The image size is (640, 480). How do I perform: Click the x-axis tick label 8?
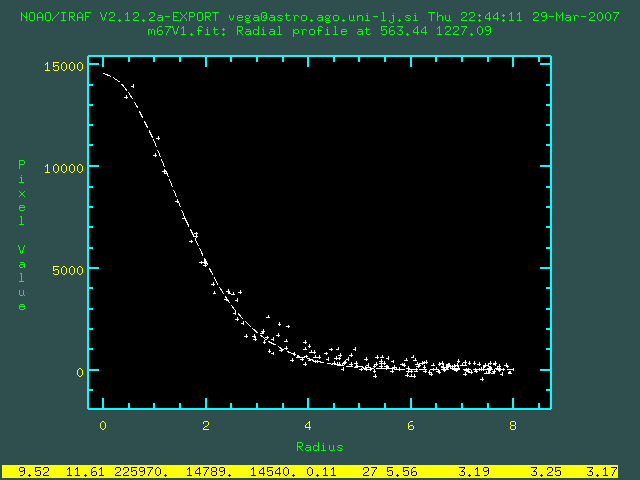(x=513, y=426)
